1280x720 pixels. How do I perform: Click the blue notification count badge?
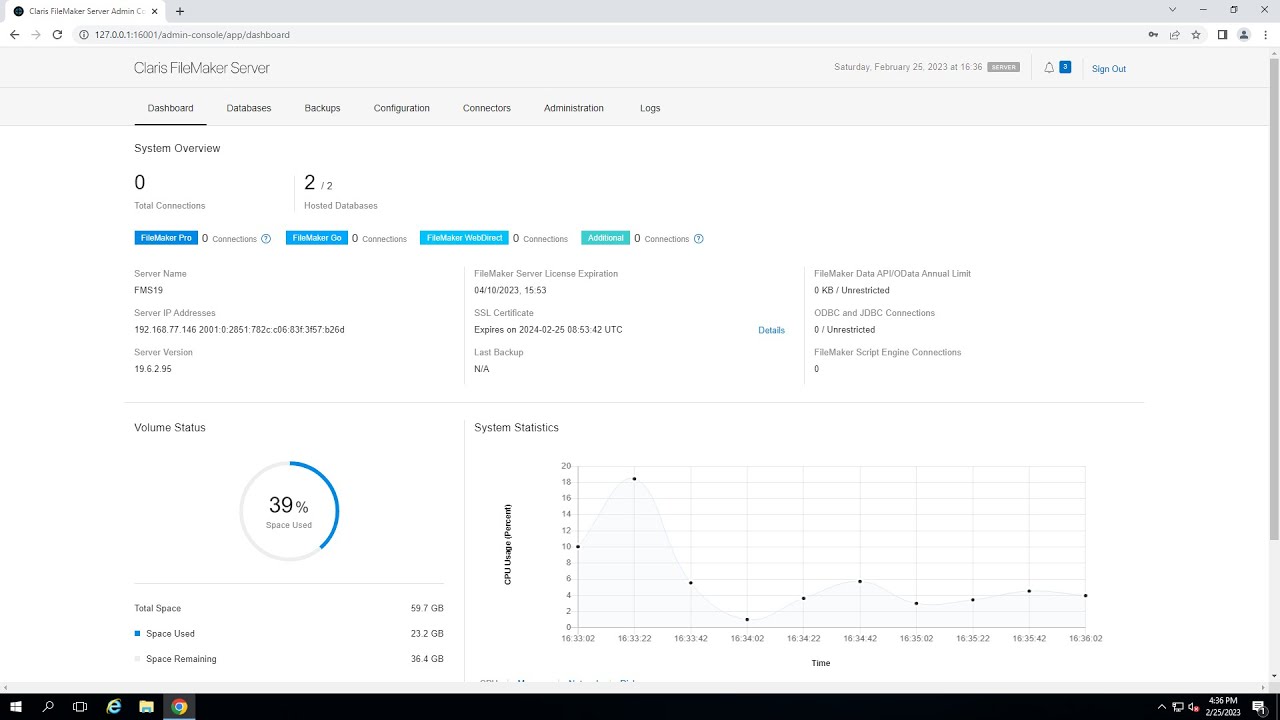pos(1065,67)
